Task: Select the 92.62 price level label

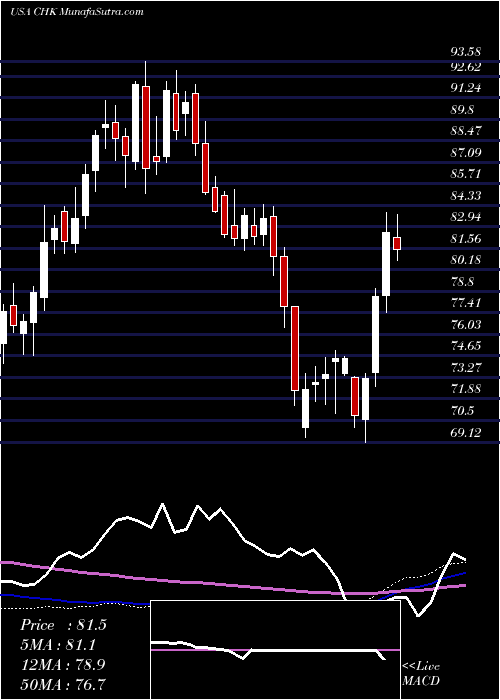Action: [466, 67]
